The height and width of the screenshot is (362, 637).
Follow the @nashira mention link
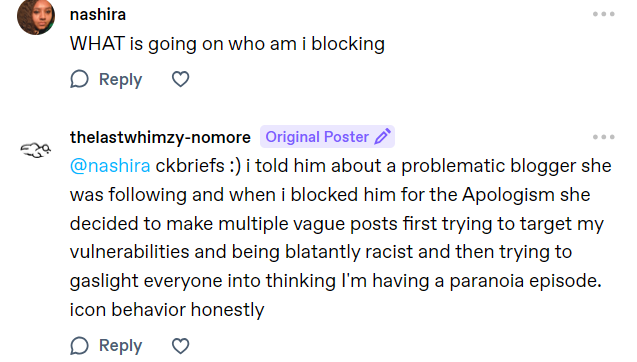tap(110, 166)
